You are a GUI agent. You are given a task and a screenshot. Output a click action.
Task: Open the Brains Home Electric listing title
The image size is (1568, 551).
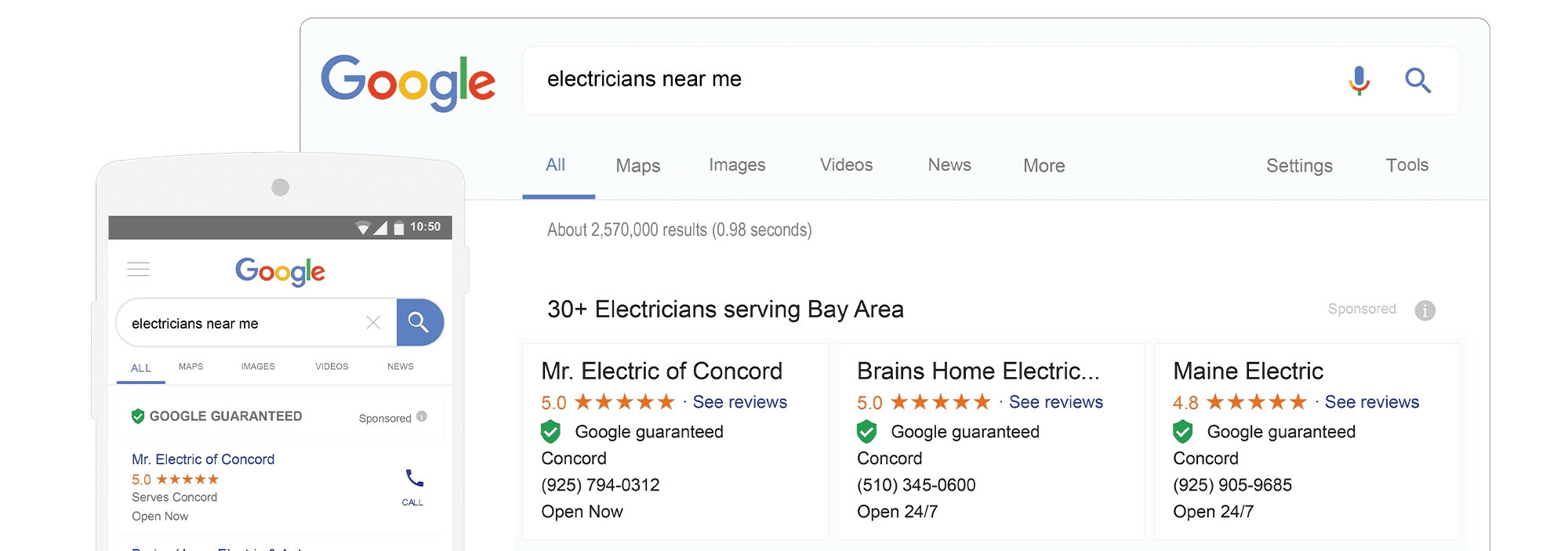(x=978, y=371)
